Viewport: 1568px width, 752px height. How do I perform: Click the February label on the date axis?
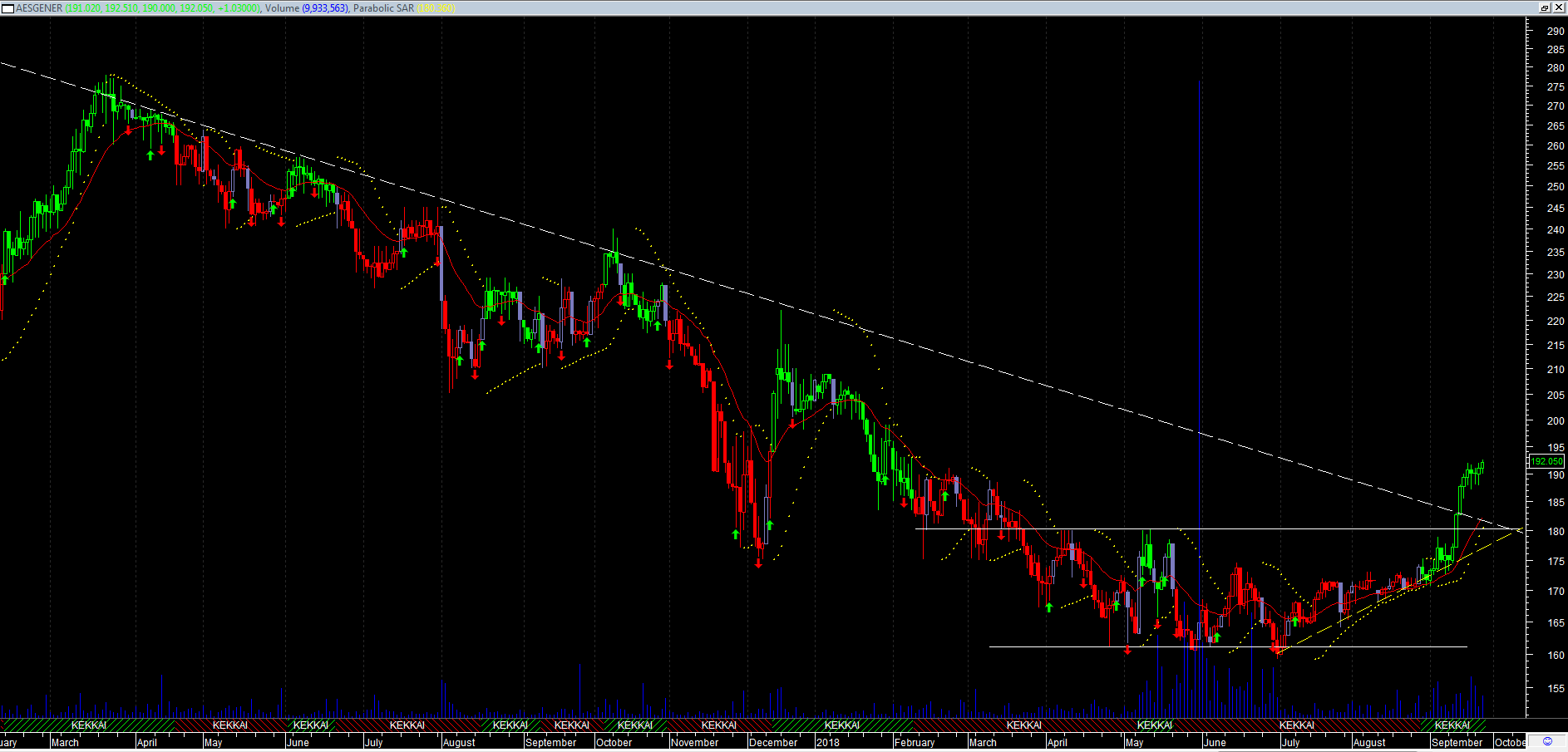click(915, 743)
